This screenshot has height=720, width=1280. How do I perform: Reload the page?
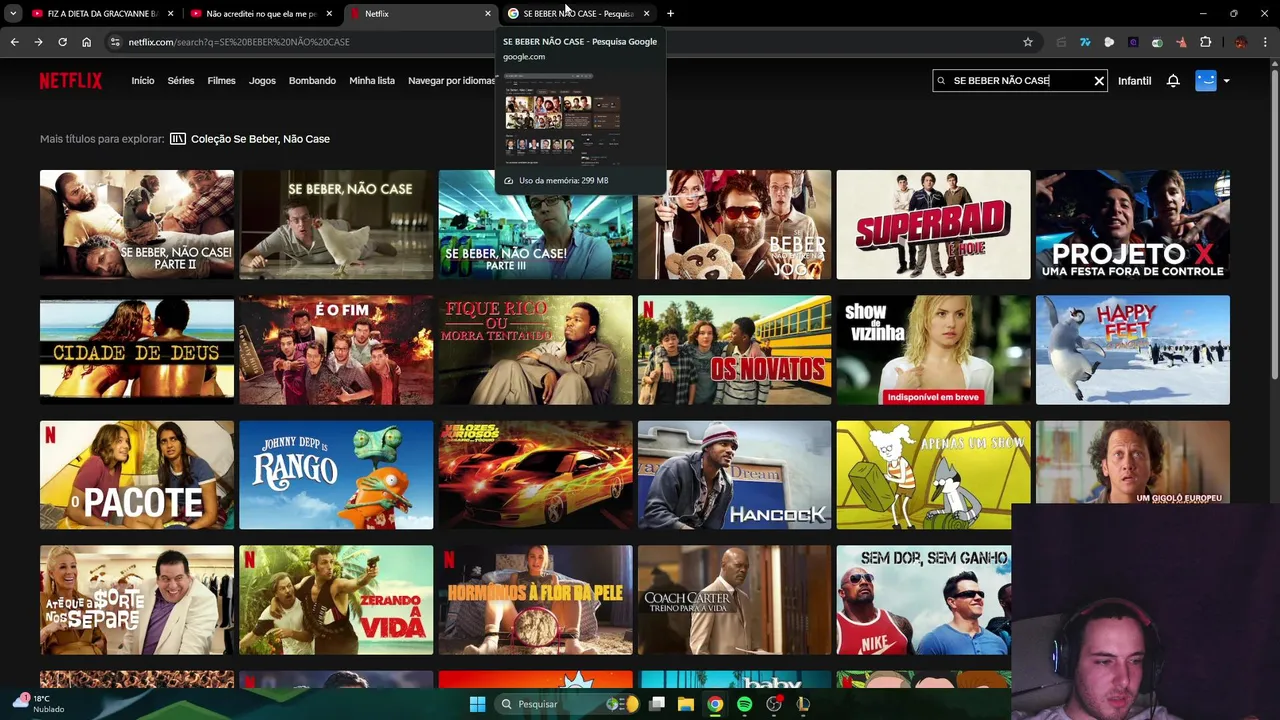[x=62, y=42]
